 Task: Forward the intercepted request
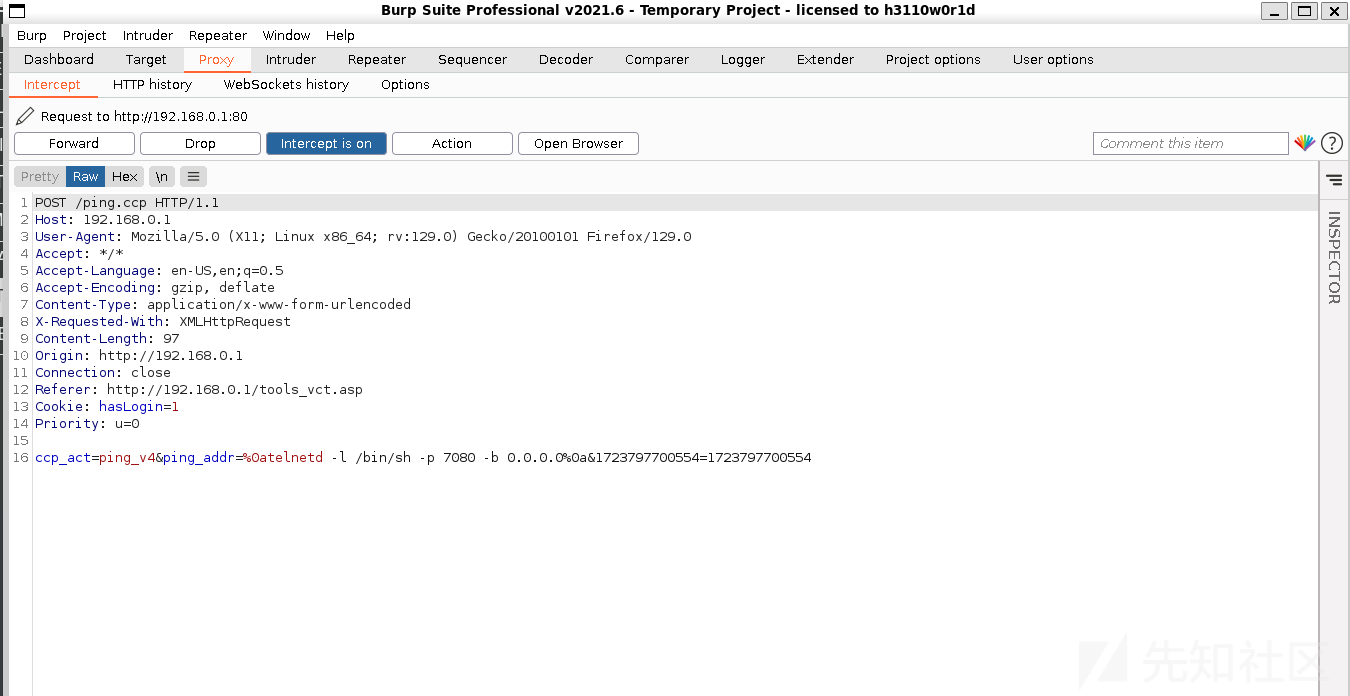74,143
